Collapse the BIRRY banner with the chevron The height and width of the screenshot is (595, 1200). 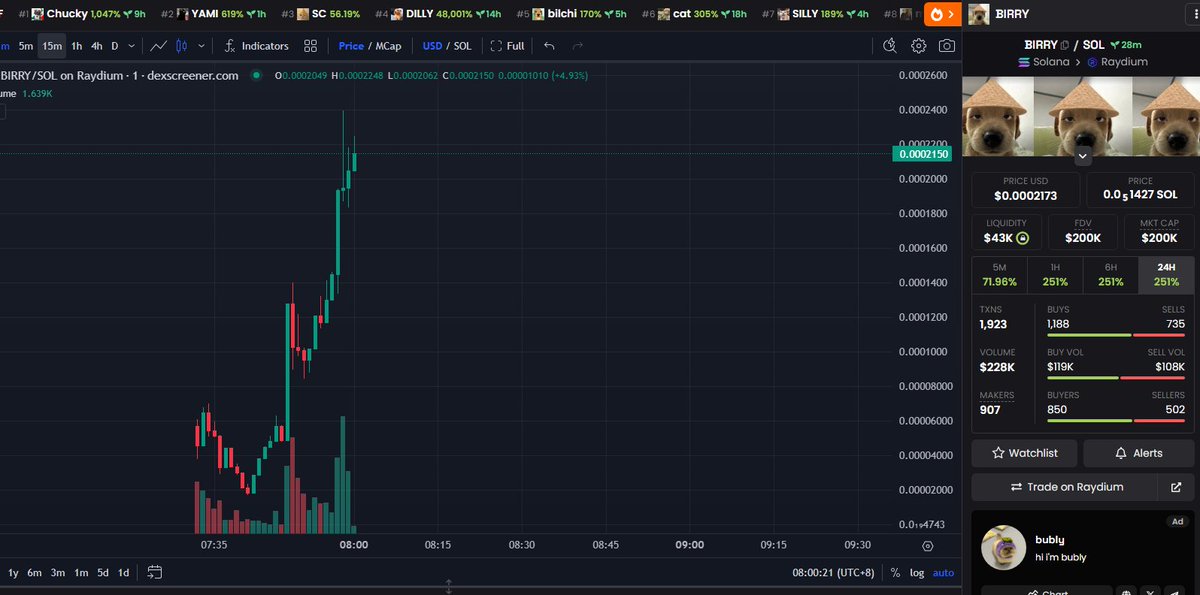pos(1082,156)
